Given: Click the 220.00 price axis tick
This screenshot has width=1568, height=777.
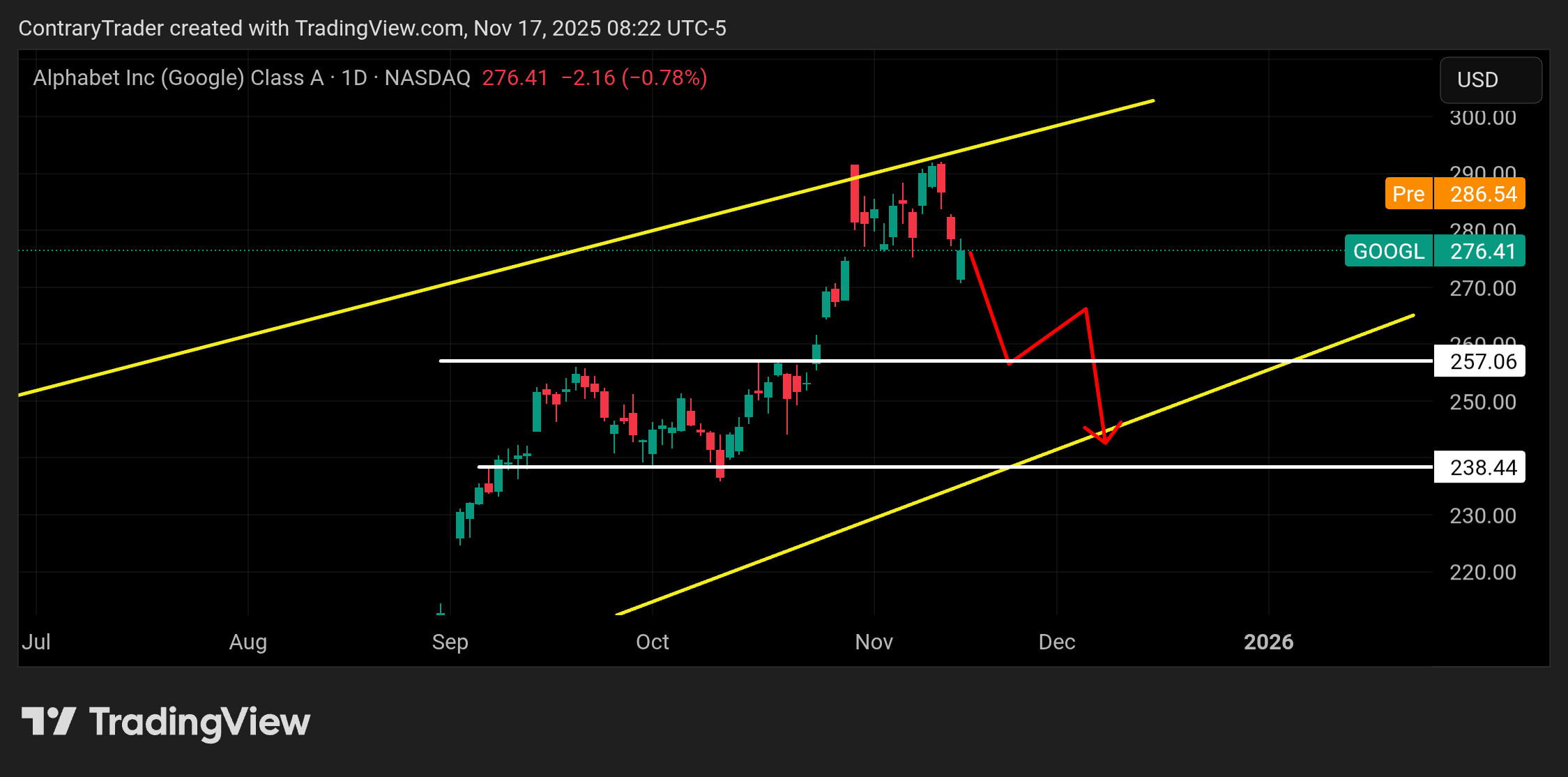Looking at the screenshot, I should point(1482,573).
